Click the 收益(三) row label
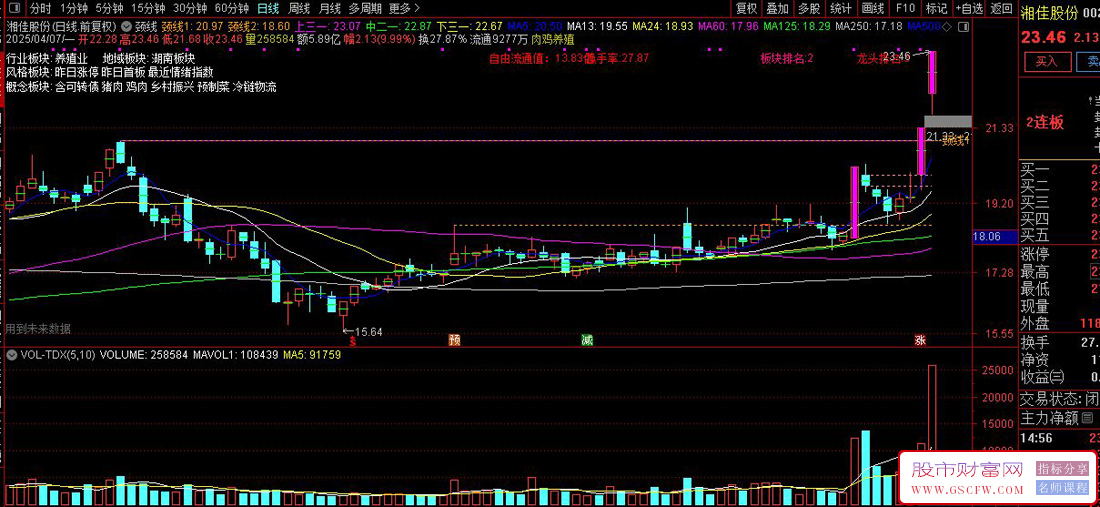The width and height of the screenshot is (1100, 507). 1041,377
